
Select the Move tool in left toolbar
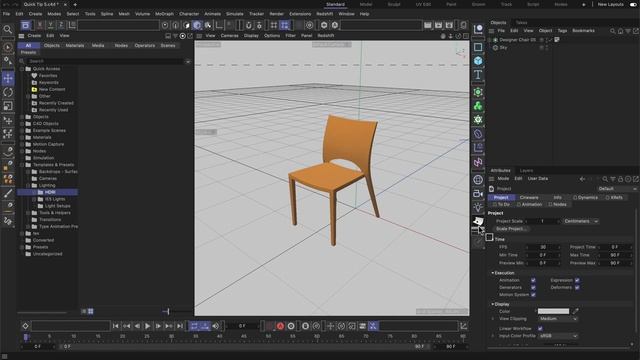point(8,78)
